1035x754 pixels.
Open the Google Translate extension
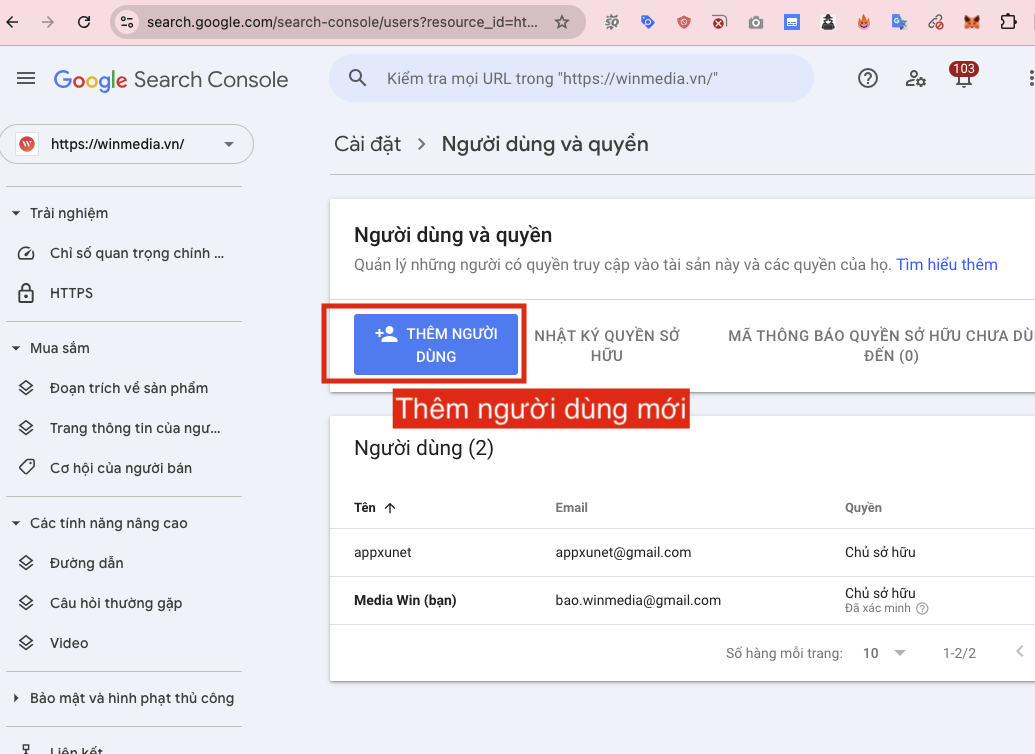pyautogui.click(x=900, y=22)
